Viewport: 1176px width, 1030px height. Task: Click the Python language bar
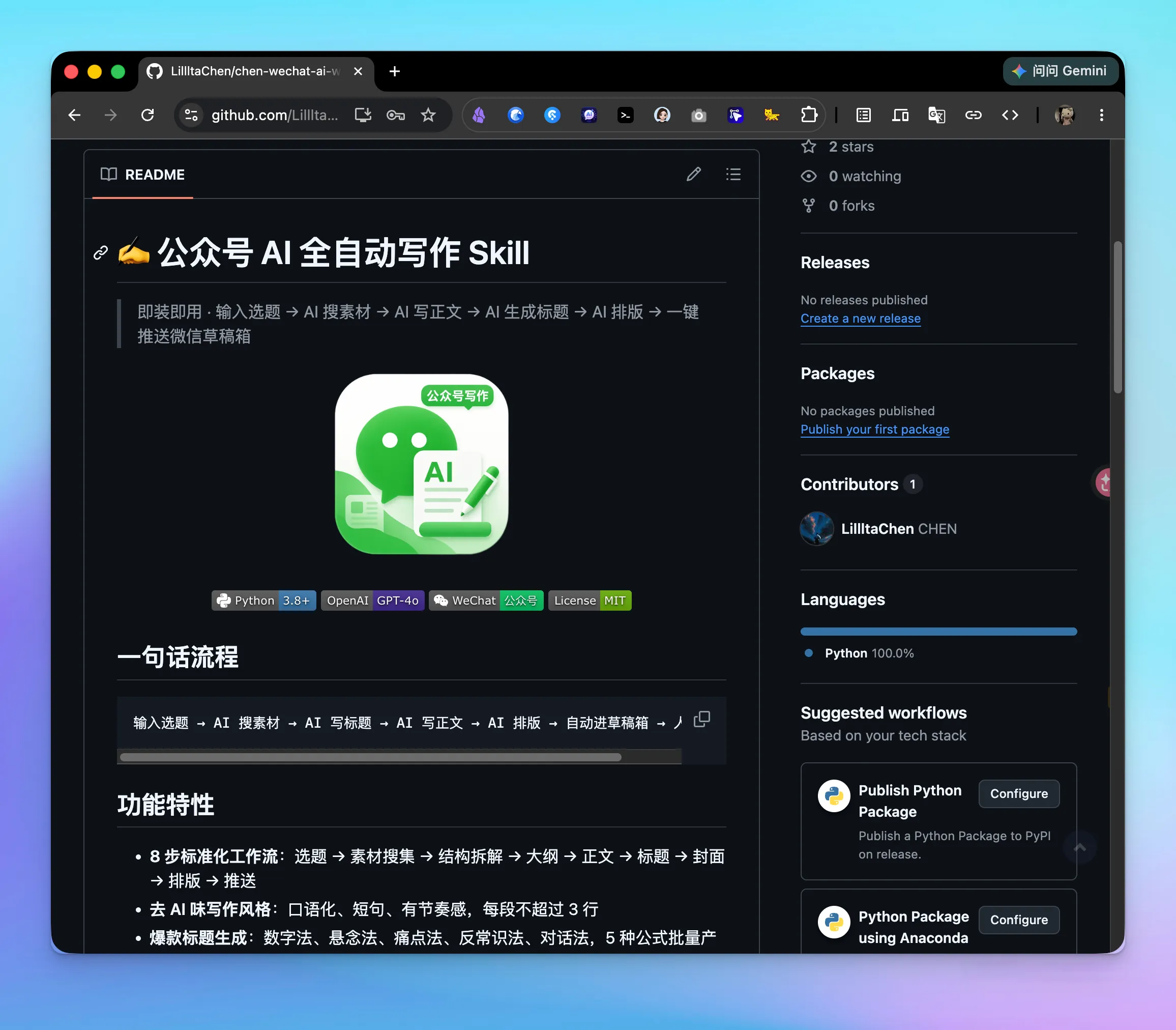pos(939,632)
